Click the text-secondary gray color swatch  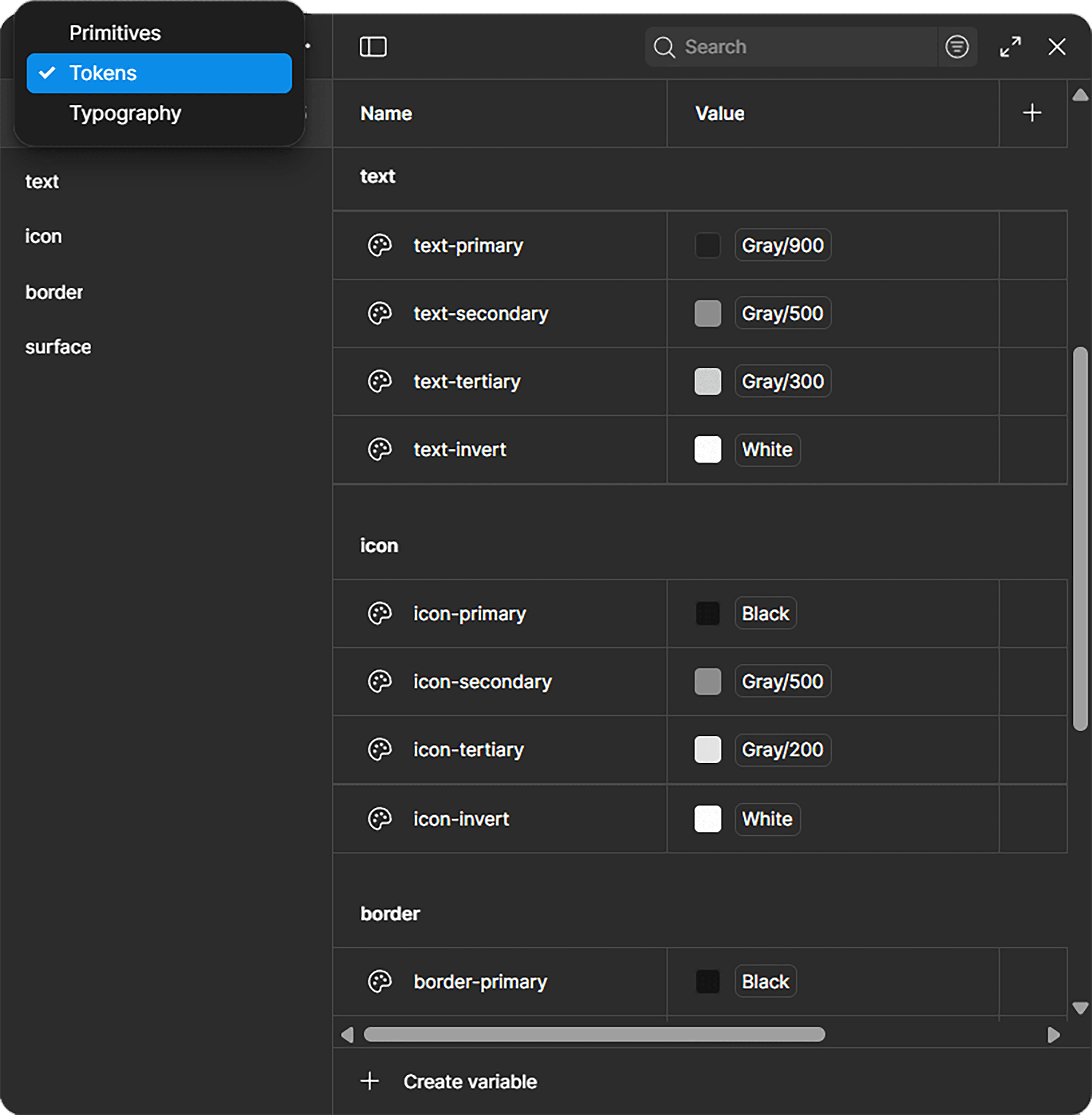click(707, 313)
